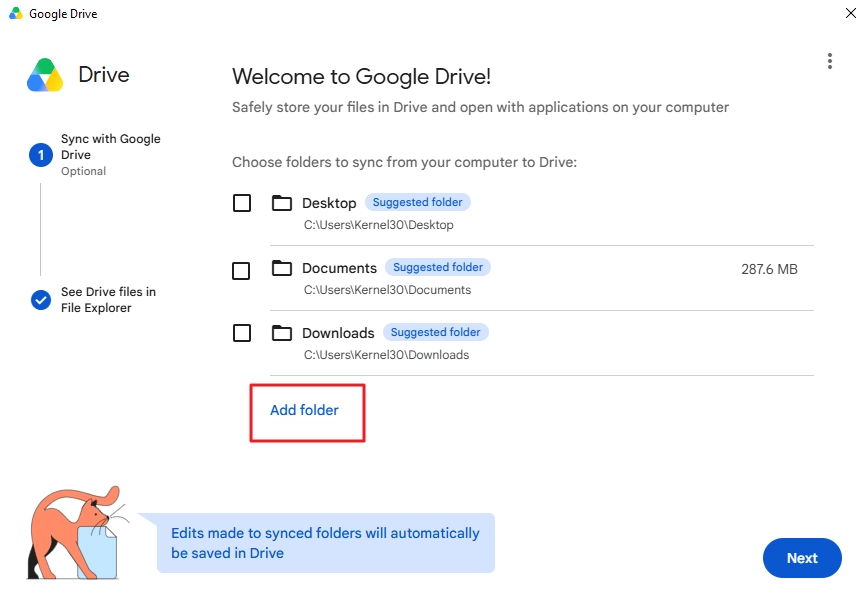
Task: Click the Google Drive logo in title bar
Action: (x=16, y=13)
